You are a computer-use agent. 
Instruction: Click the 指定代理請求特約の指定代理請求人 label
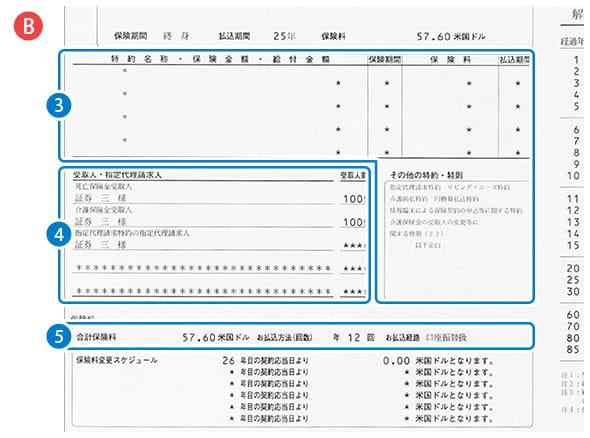pyautogui.click(x=132, y=233)
